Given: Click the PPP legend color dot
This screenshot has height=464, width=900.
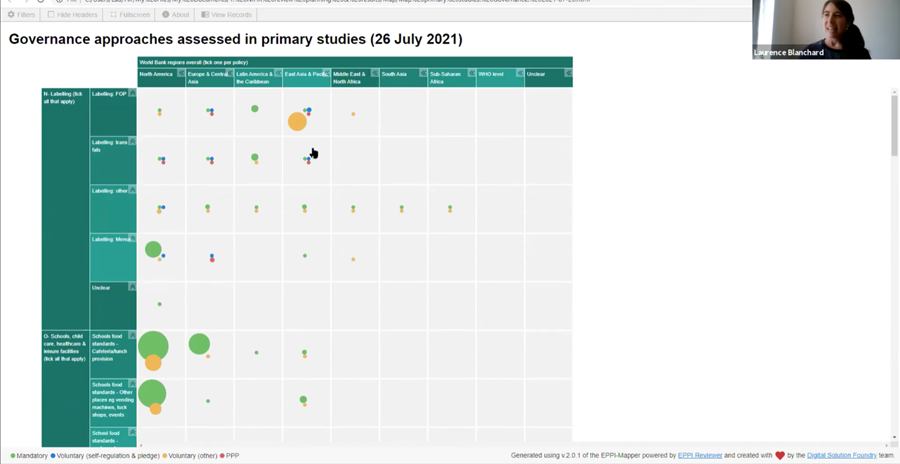Looking at the screenshot, I should coord(222,456).
